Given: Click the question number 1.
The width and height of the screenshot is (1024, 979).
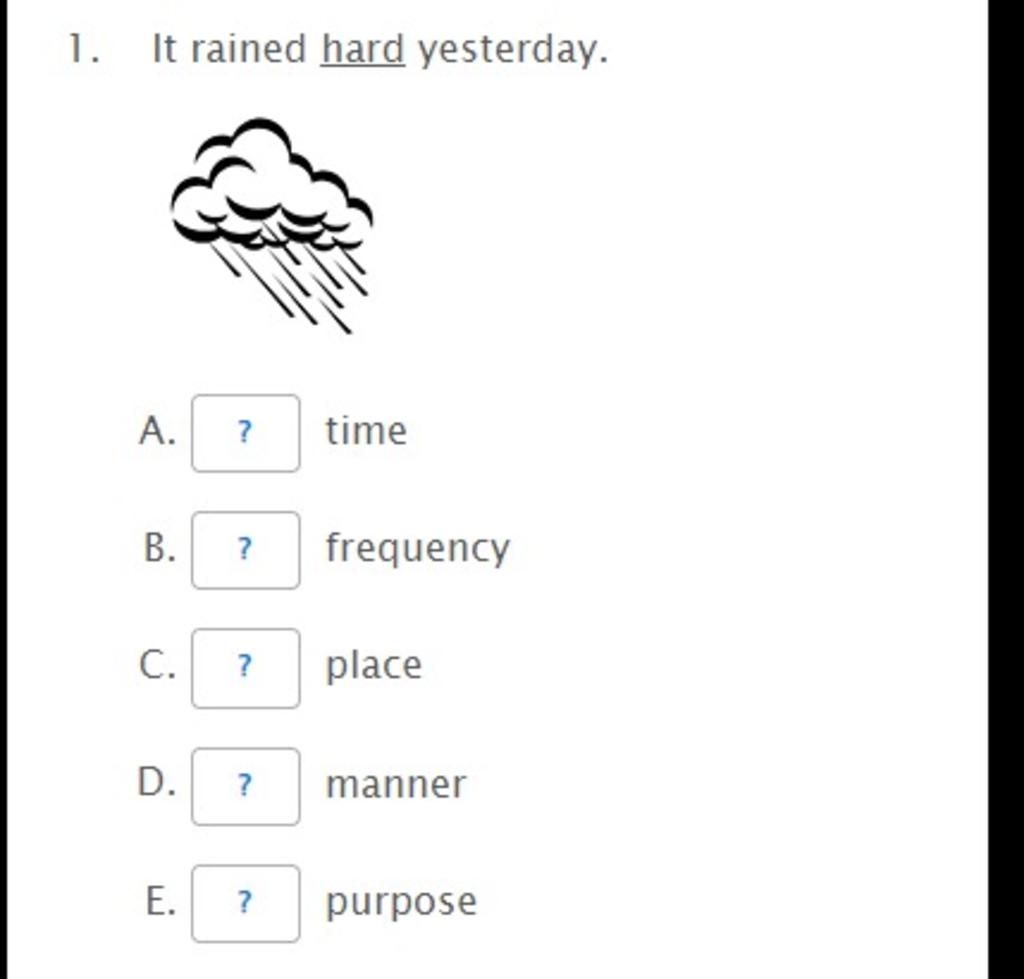Looking at the screenshot, I should (x=84, y=49).
